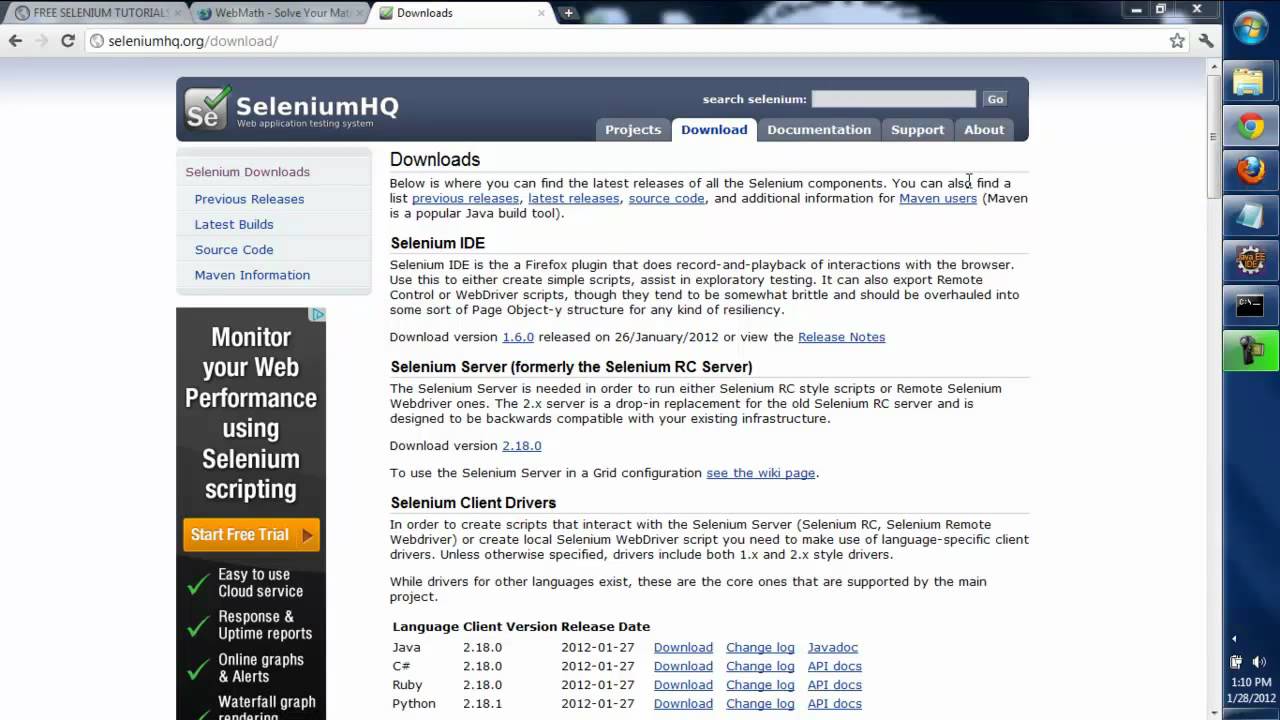Screen dimensions: 1280x720
Task: Open the Selenium IDE Release Notes
Action: [841, 337]
